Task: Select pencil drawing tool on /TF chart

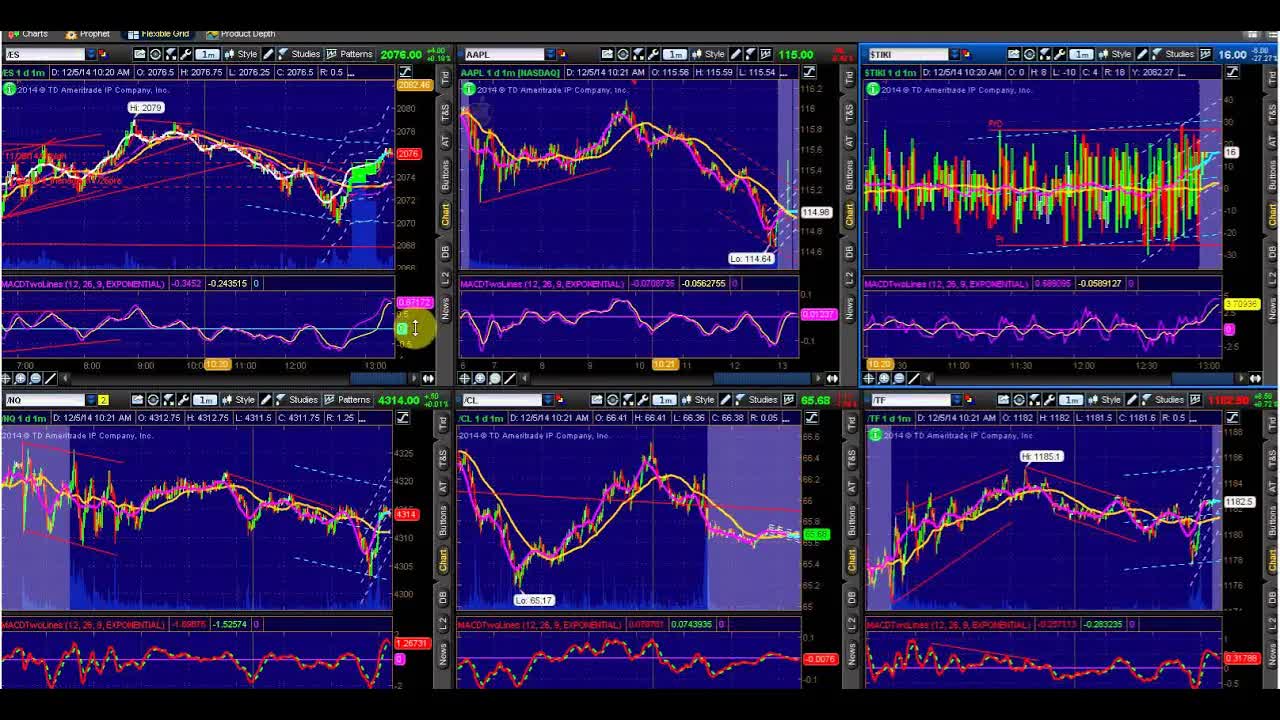Action: pyautogui.click(x=1131, y=400)
